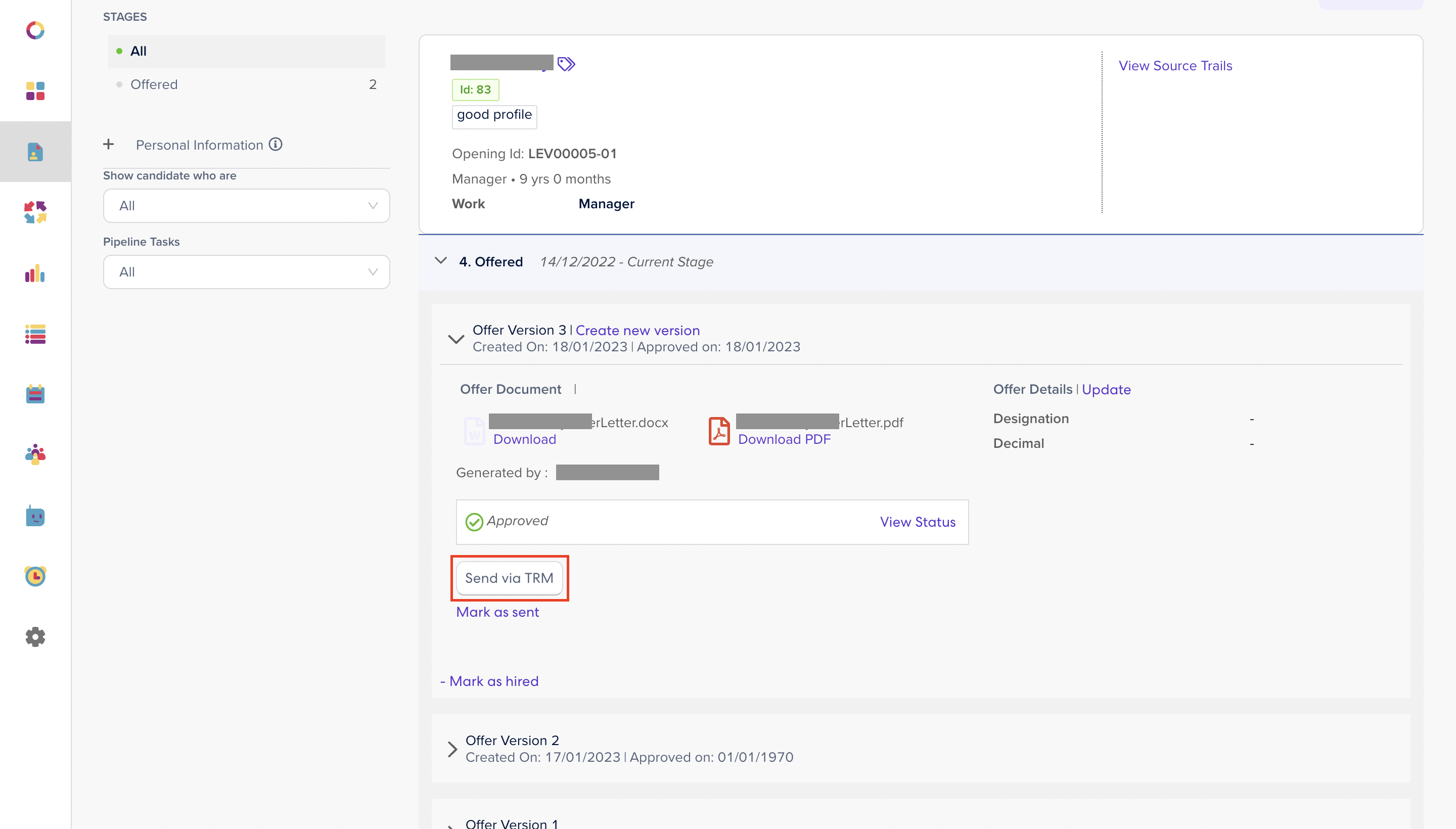Expand Personal Information with plus icon
This screenshot has height=829, width=1456.
[109, 144]
